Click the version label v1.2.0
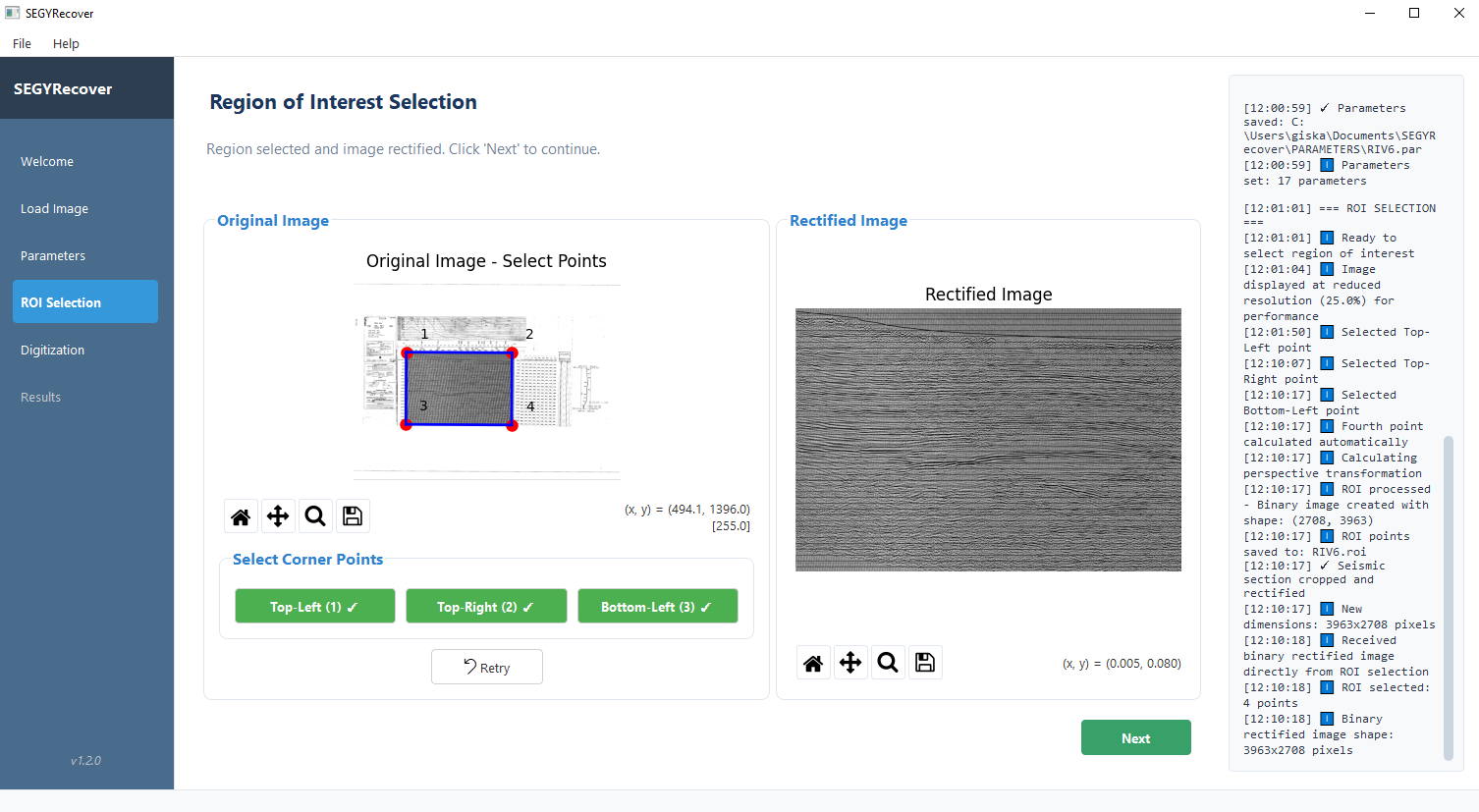 pos(85,760)
